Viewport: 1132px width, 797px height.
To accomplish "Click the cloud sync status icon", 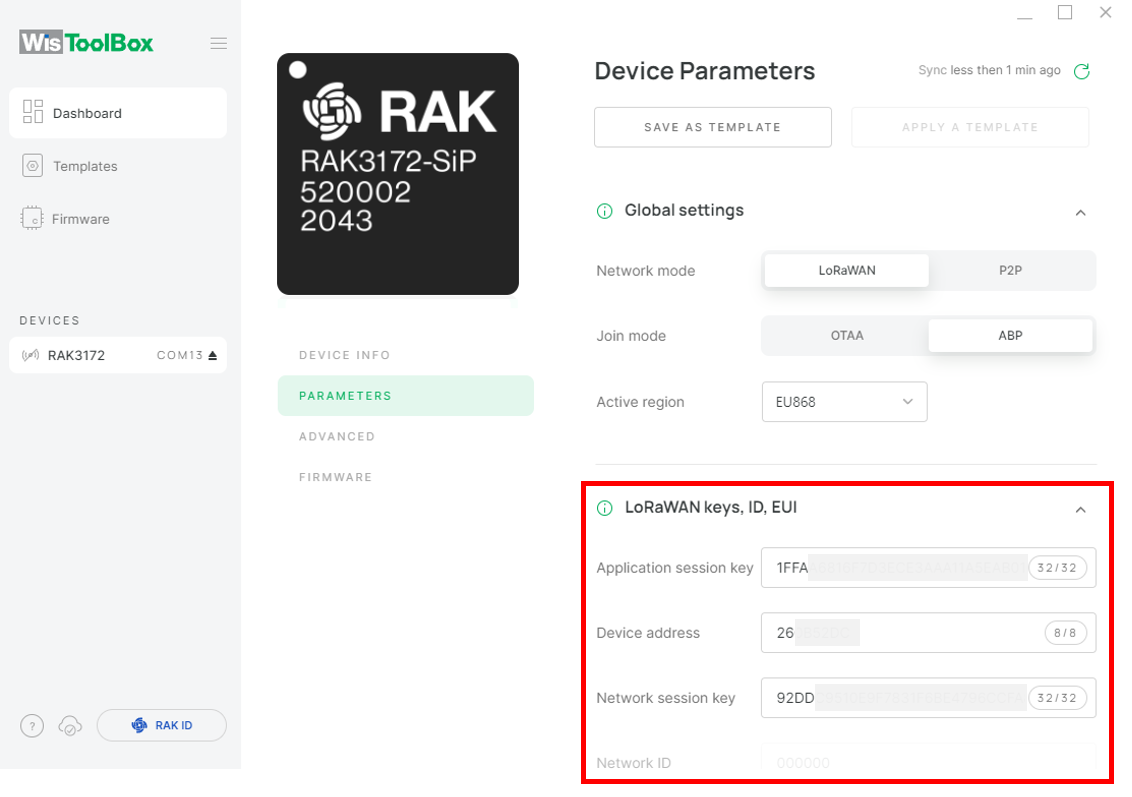I will [70, 726].
